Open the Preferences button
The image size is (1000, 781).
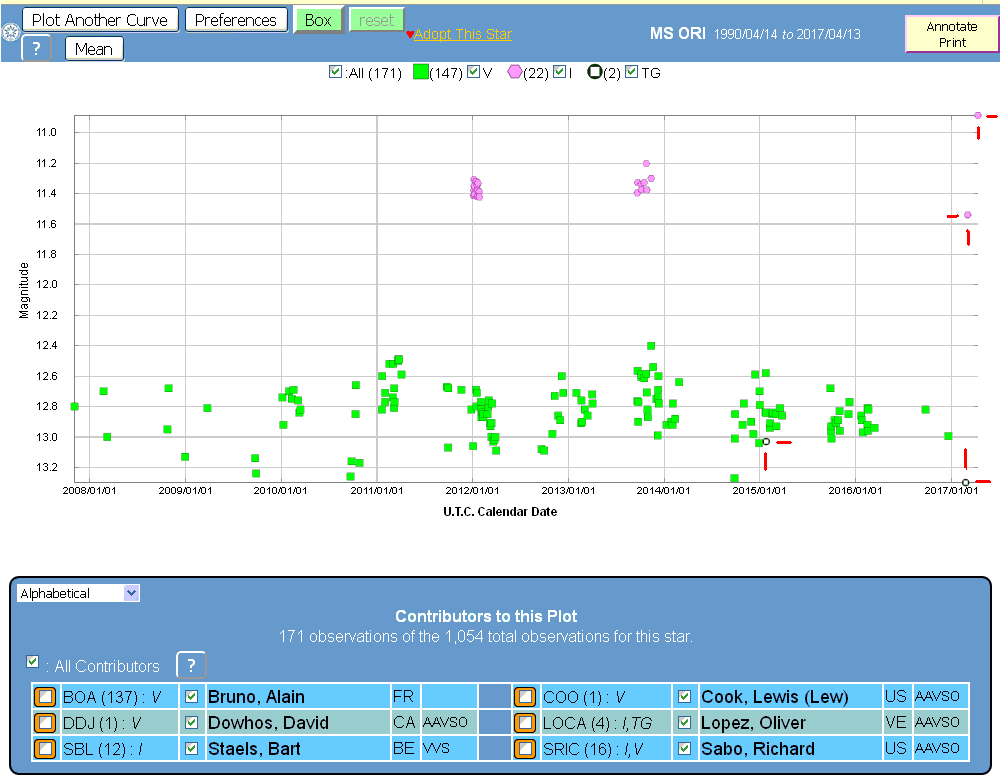235,20
